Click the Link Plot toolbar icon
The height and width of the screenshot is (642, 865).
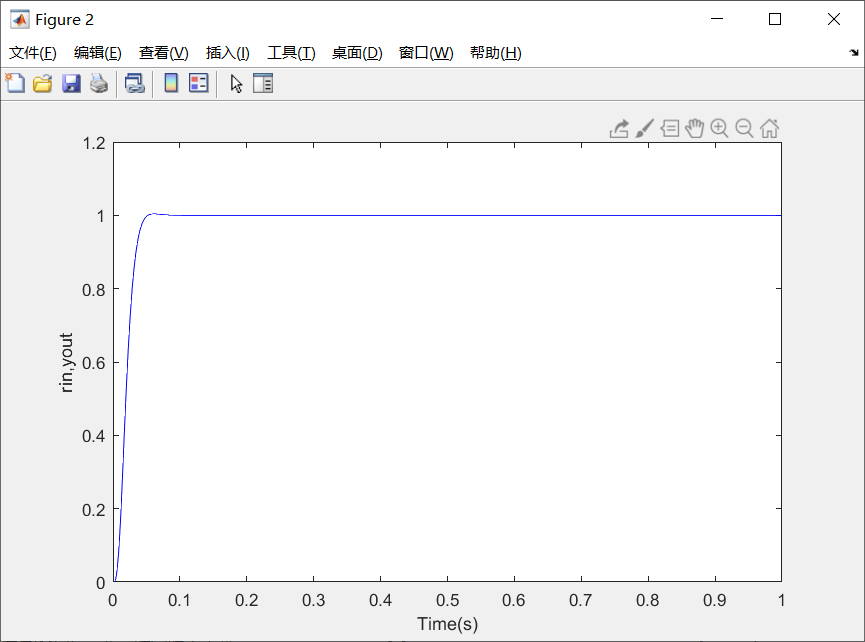[x=134, y=83]
